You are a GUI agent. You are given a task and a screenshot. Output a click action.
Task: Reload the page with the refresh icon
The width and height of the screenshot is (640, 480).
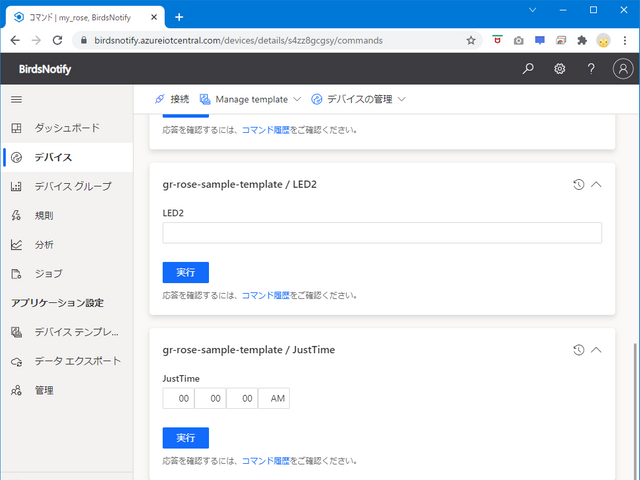pyautogui.click(x=58, y=40)
